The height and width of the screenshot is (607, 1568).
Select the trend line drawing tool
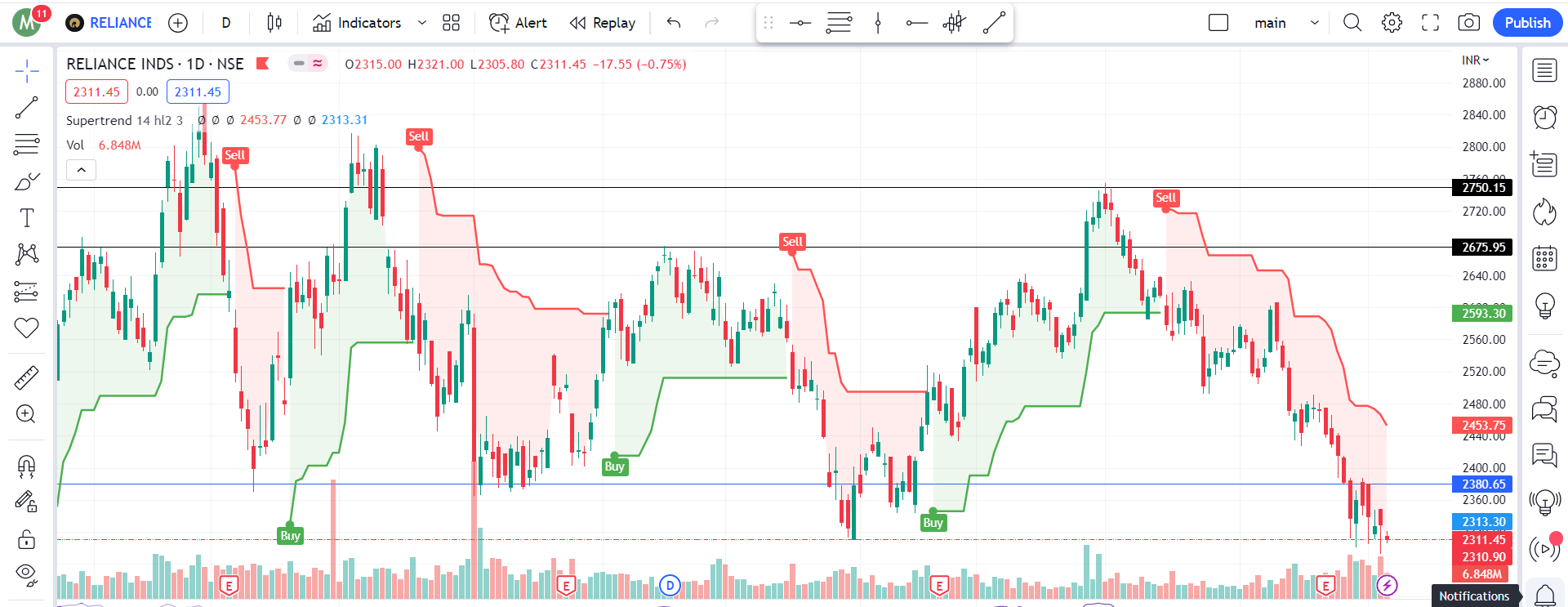[26, 108]
